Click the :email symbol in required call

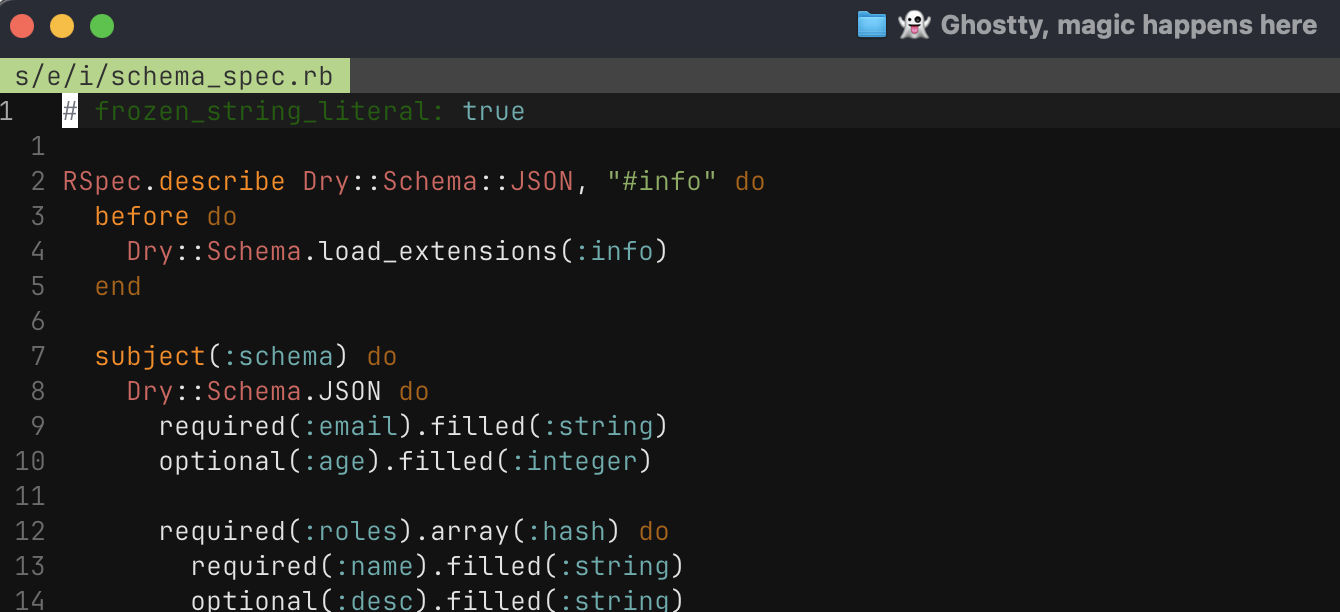pos(350,427)
